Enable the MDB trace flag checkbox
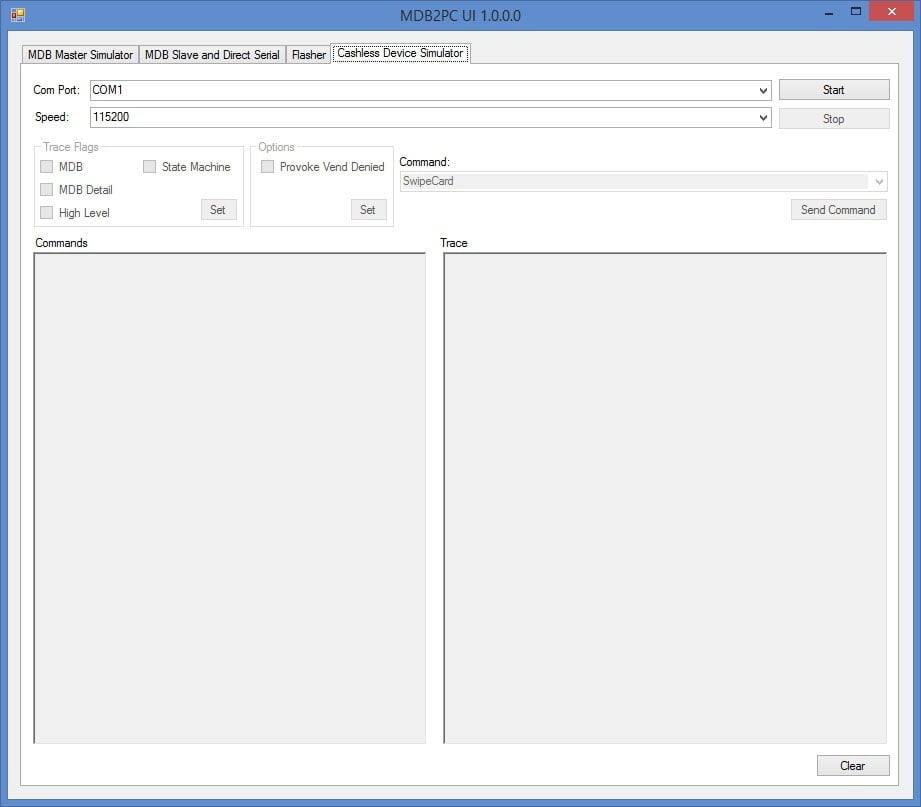The width and height of the screenshot is (921, 807). point(46,167)
